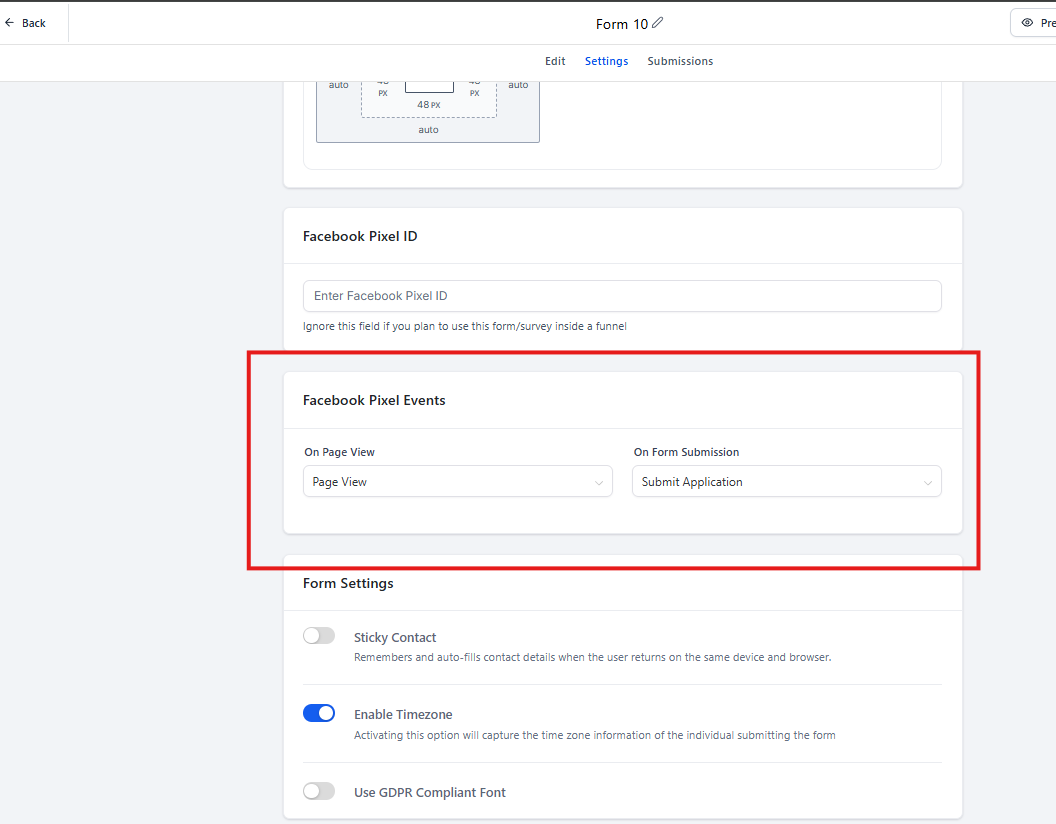Click the chevron in the Page View dropdown

[x=599, y=483]
